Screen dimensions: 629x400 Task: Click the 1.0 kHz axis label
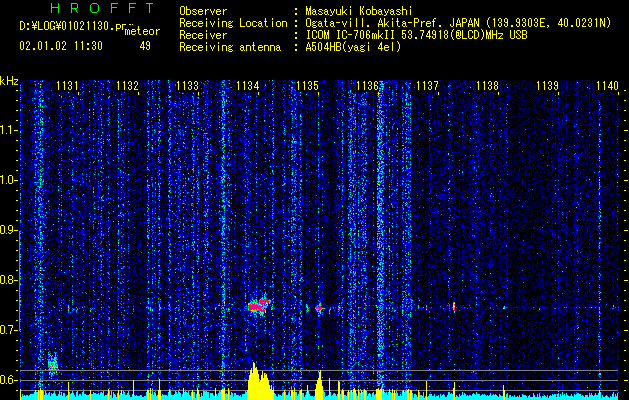point(8,180)
